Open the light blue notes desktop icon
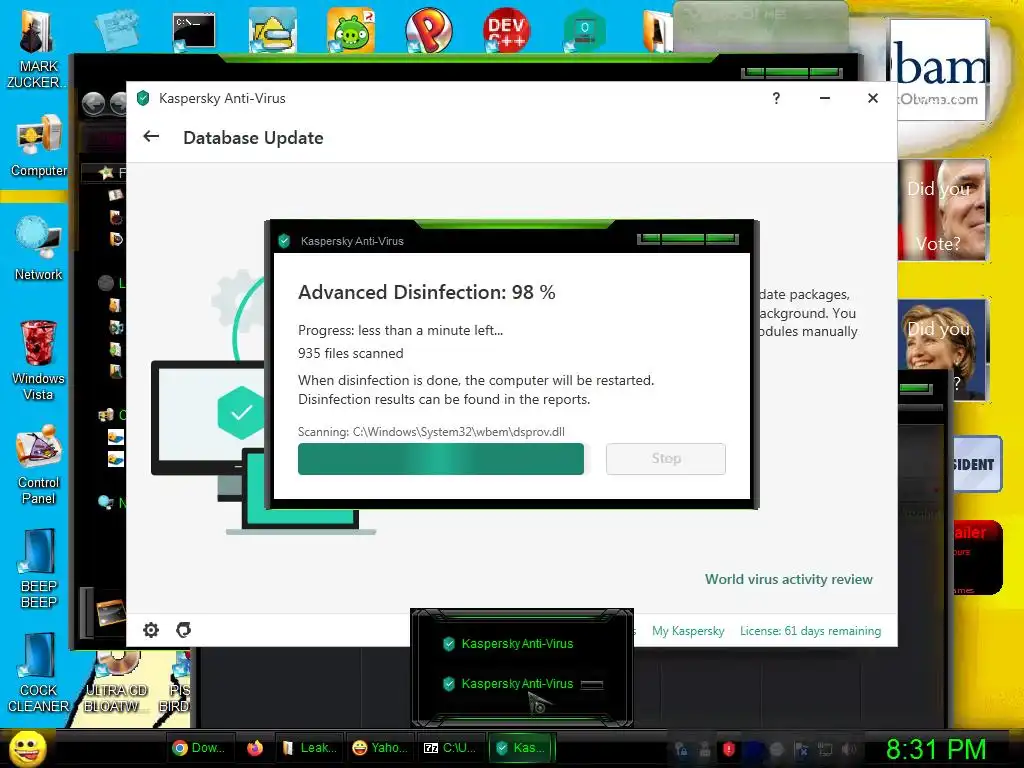 pyautogui.click(x=116, y=31)
